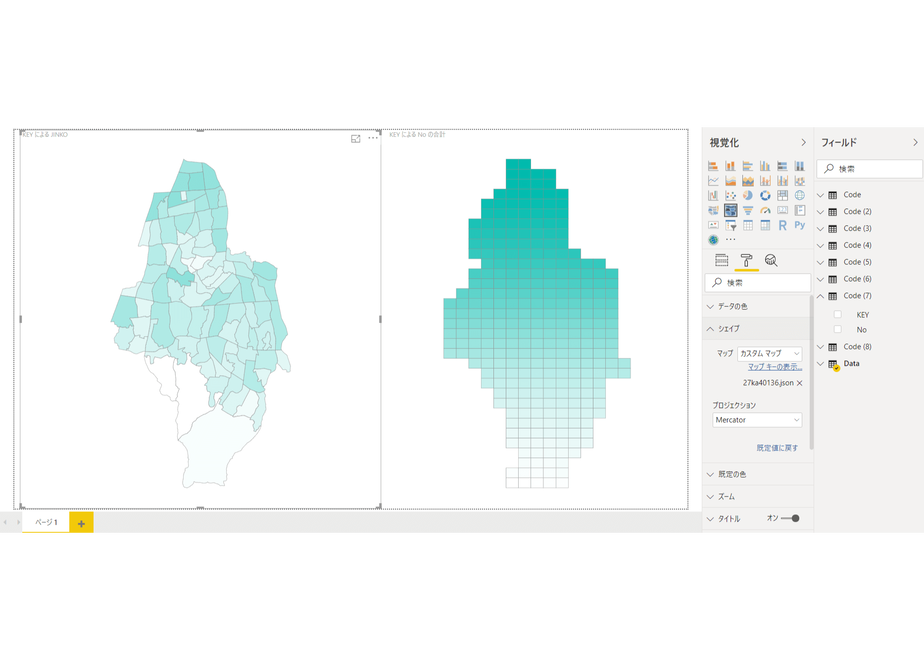
Task: Collapse the 視覚化 pane
Action: tap(803, 143)
